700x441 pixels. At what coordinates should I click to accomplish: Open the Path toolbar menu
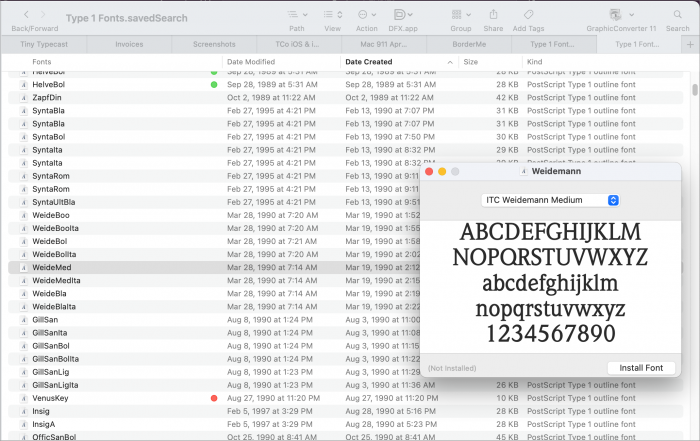[x=297, y=15]
